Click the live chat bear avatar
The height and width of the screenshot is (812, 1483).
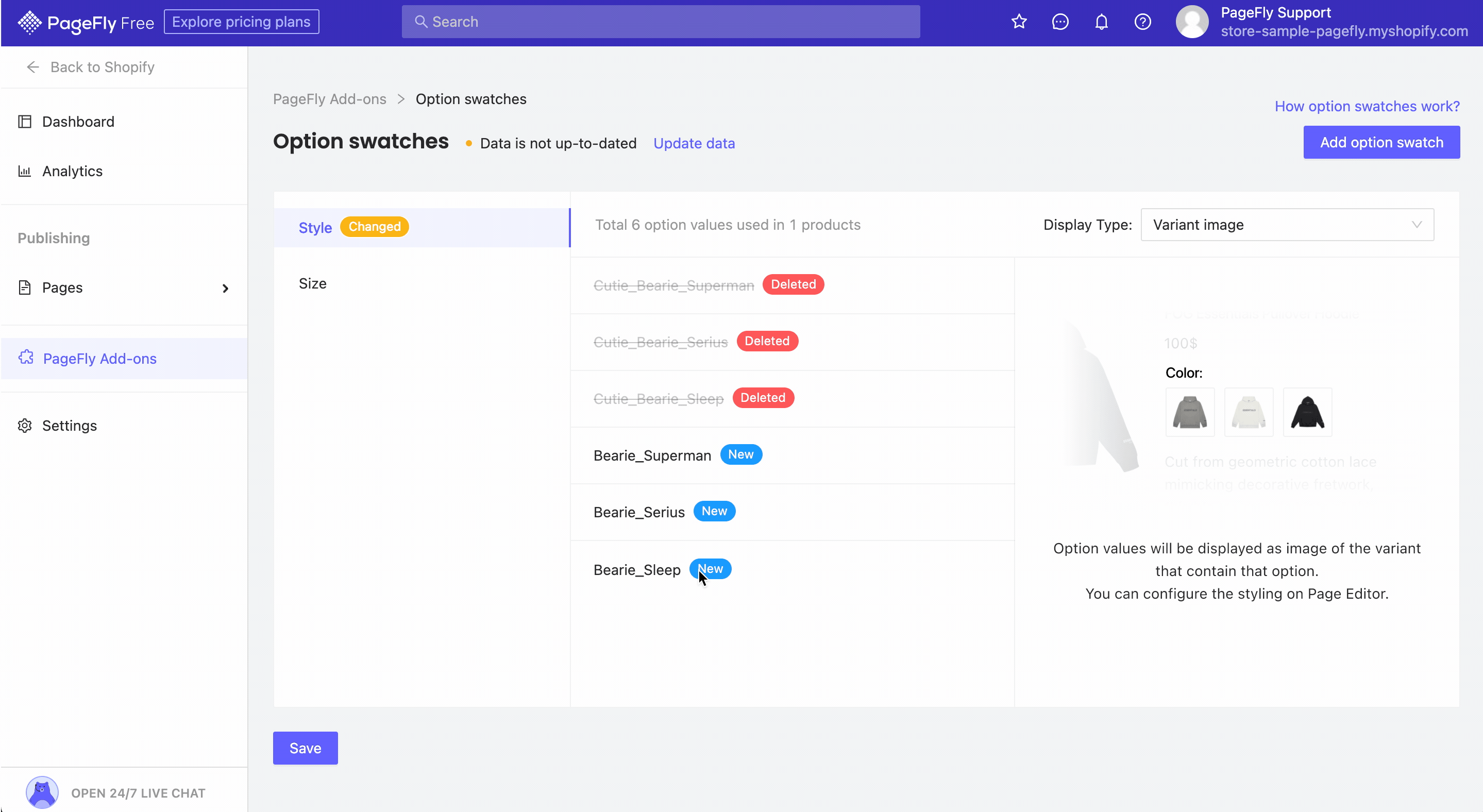(42, 792)
